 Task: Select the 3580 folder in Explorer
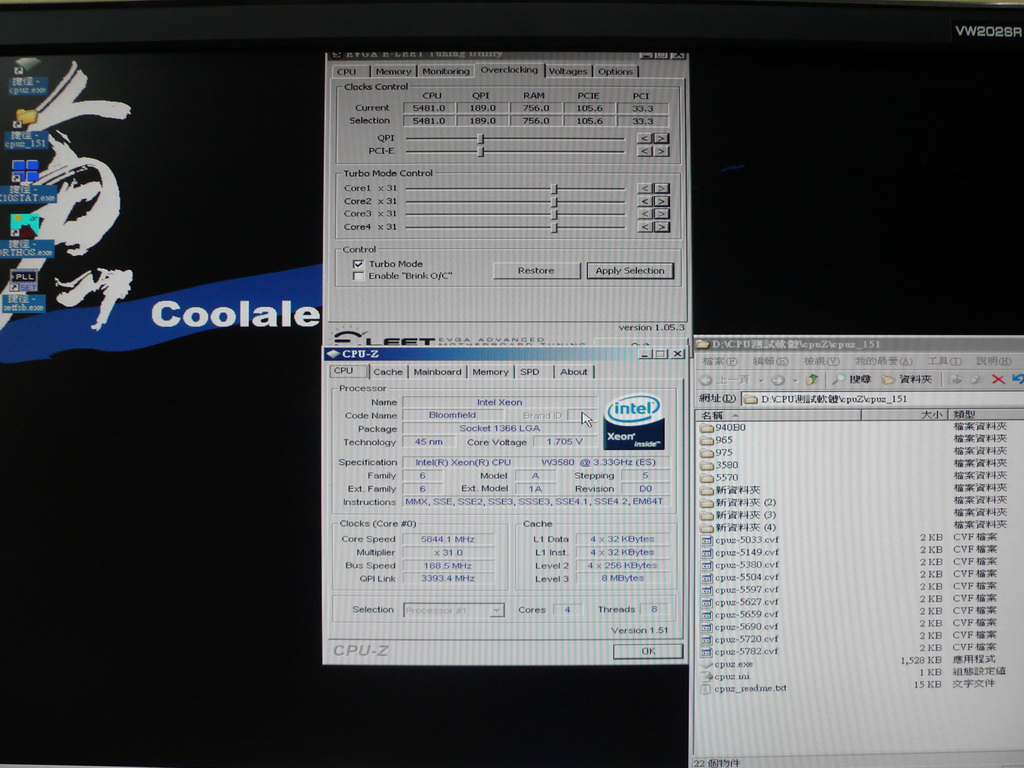(719, 465)
